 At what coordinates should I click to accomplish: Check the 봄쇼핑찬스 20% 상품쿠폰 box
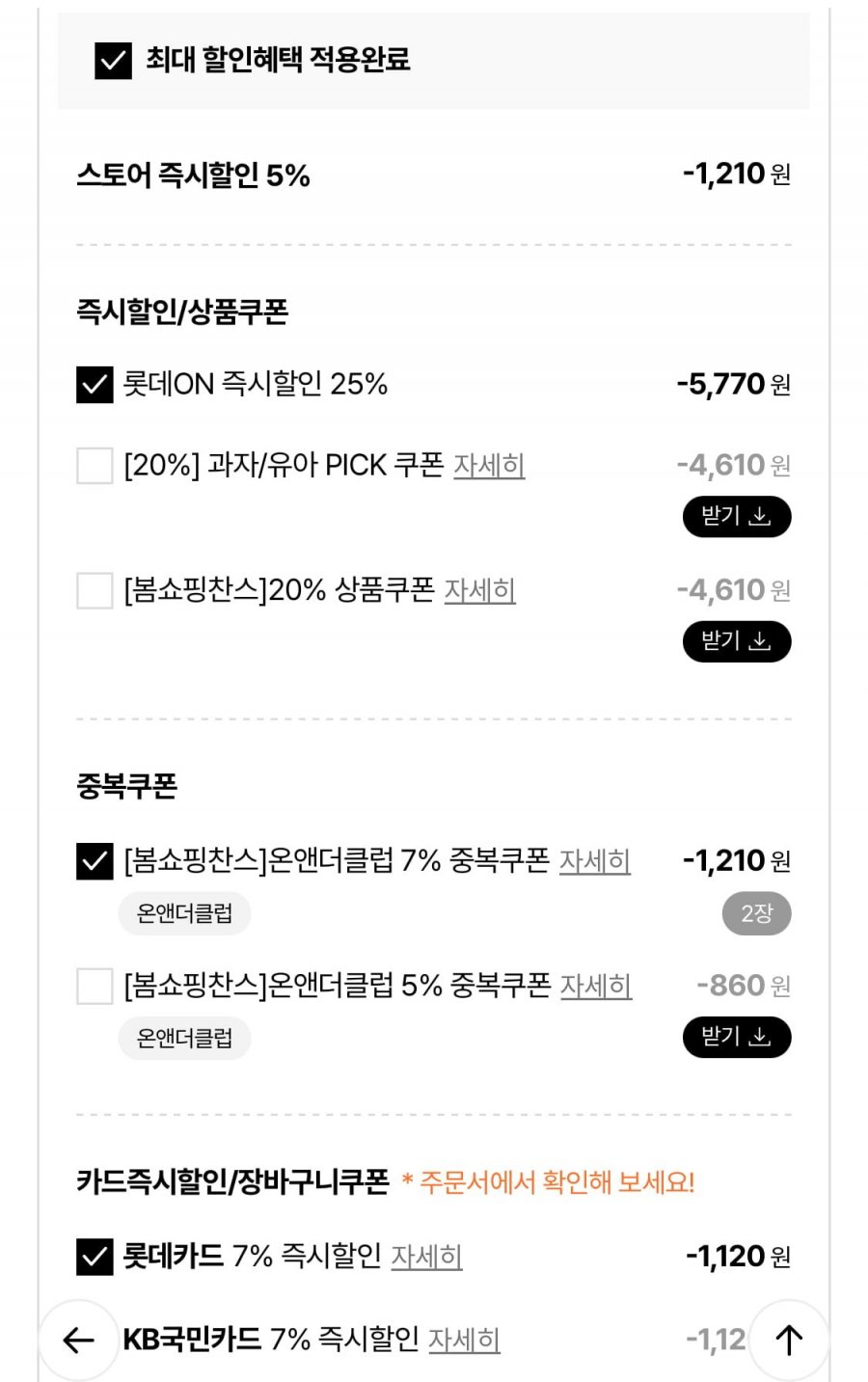point(95,590)
